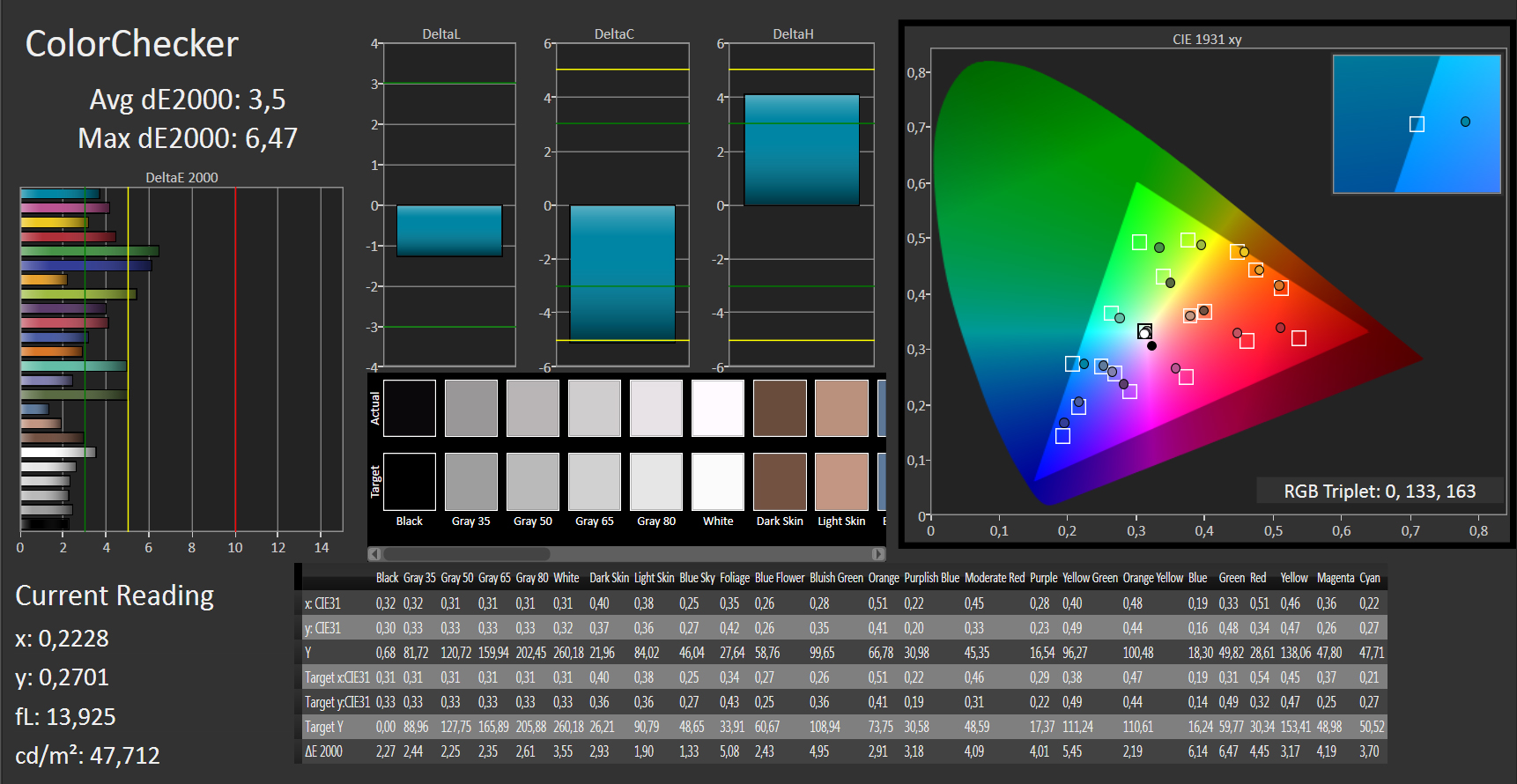The width and height of the screenshot is (1517, 784).
Task: Click the RGB Triplet: 0, 133, 163 readout
Action: tap(1380, 491)
